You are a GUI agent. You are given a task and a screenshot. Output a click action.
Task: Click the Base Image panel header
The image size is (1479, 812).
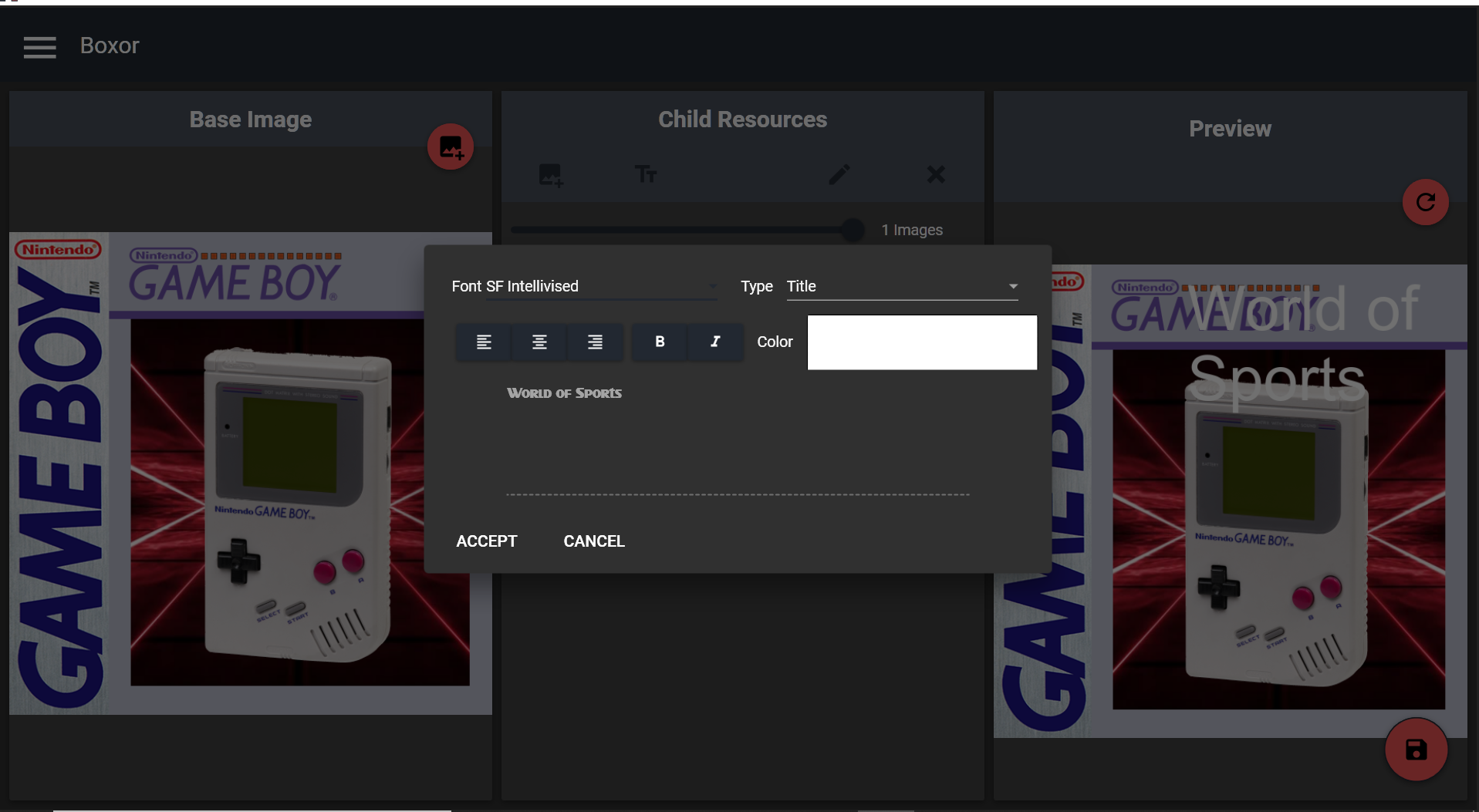click(x=251, y=120)
